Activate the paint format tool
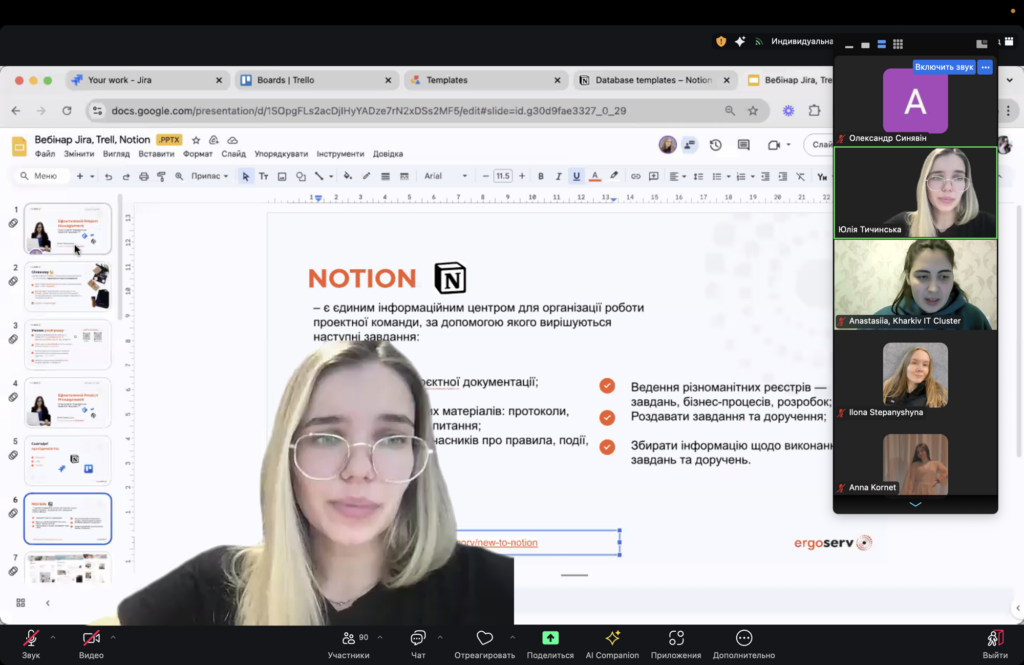The image size is (1024, 665). coord(161,176)
